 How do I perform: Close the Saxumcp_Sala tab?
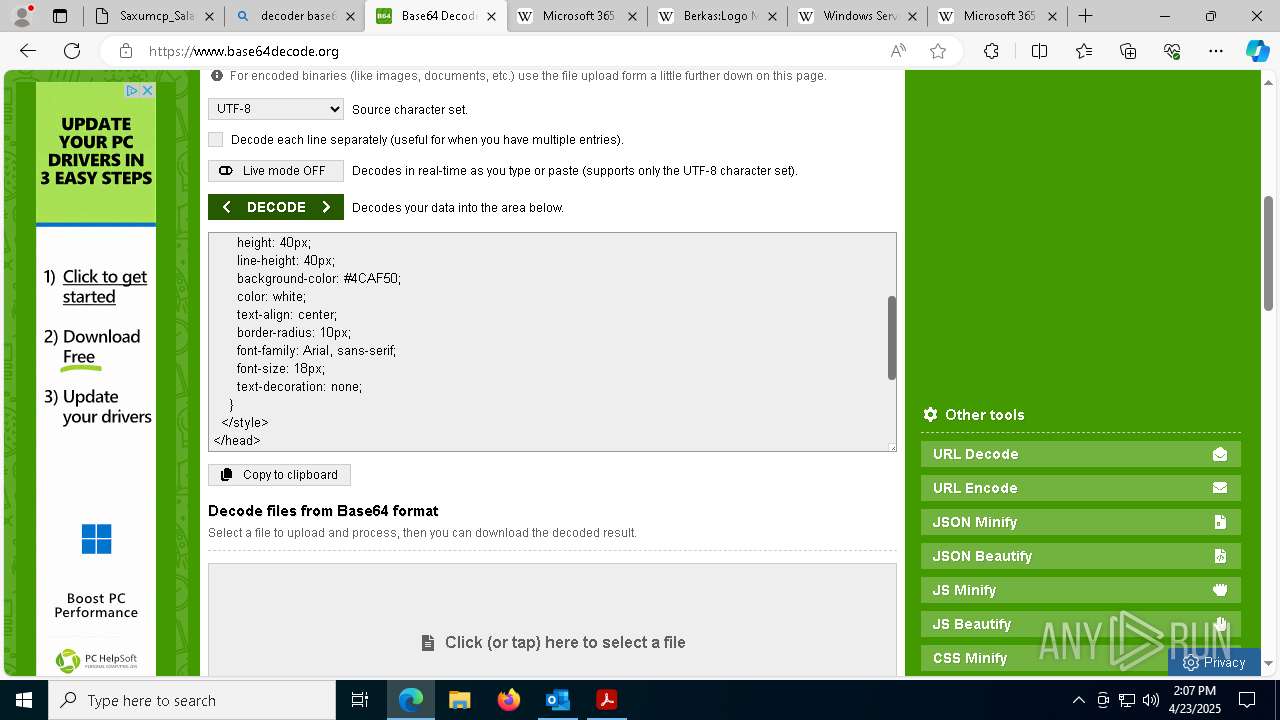(x=208, y=16)
